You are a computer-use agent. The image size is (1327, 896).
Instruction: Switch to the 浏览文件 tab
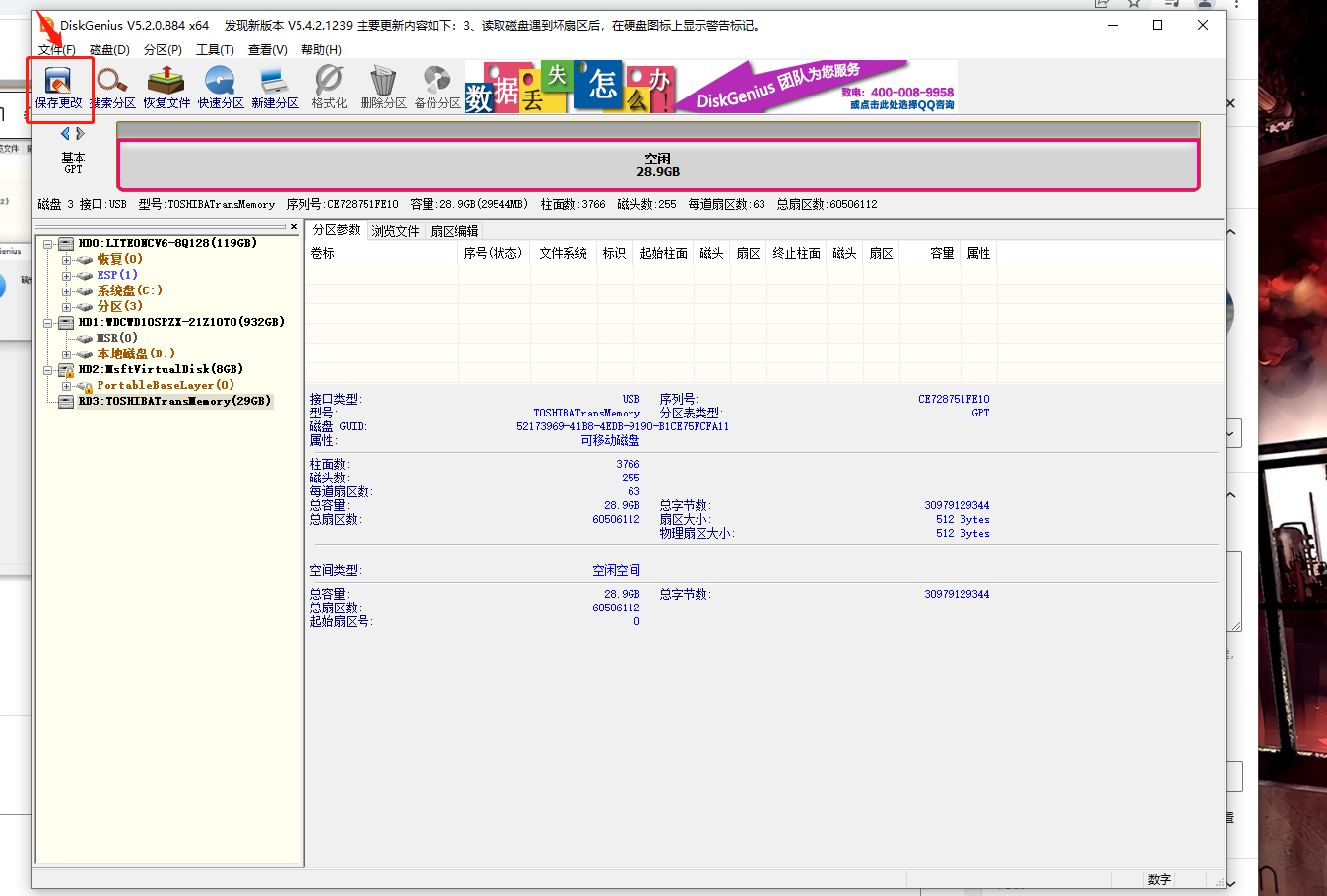[x=395, y=231]
